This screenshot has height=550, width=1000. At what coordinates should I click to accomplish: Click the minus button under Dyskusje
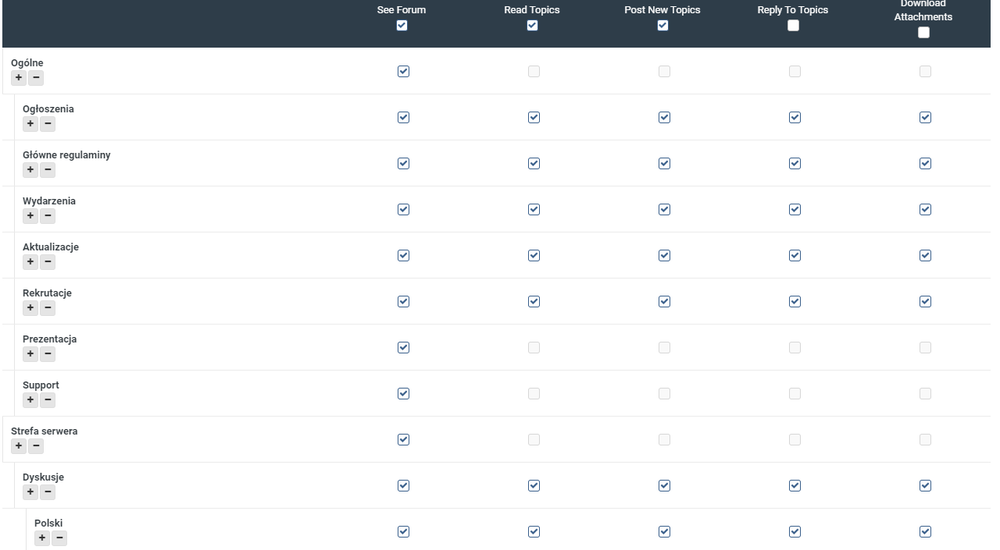pyautogui.click(x=48, y=492)
